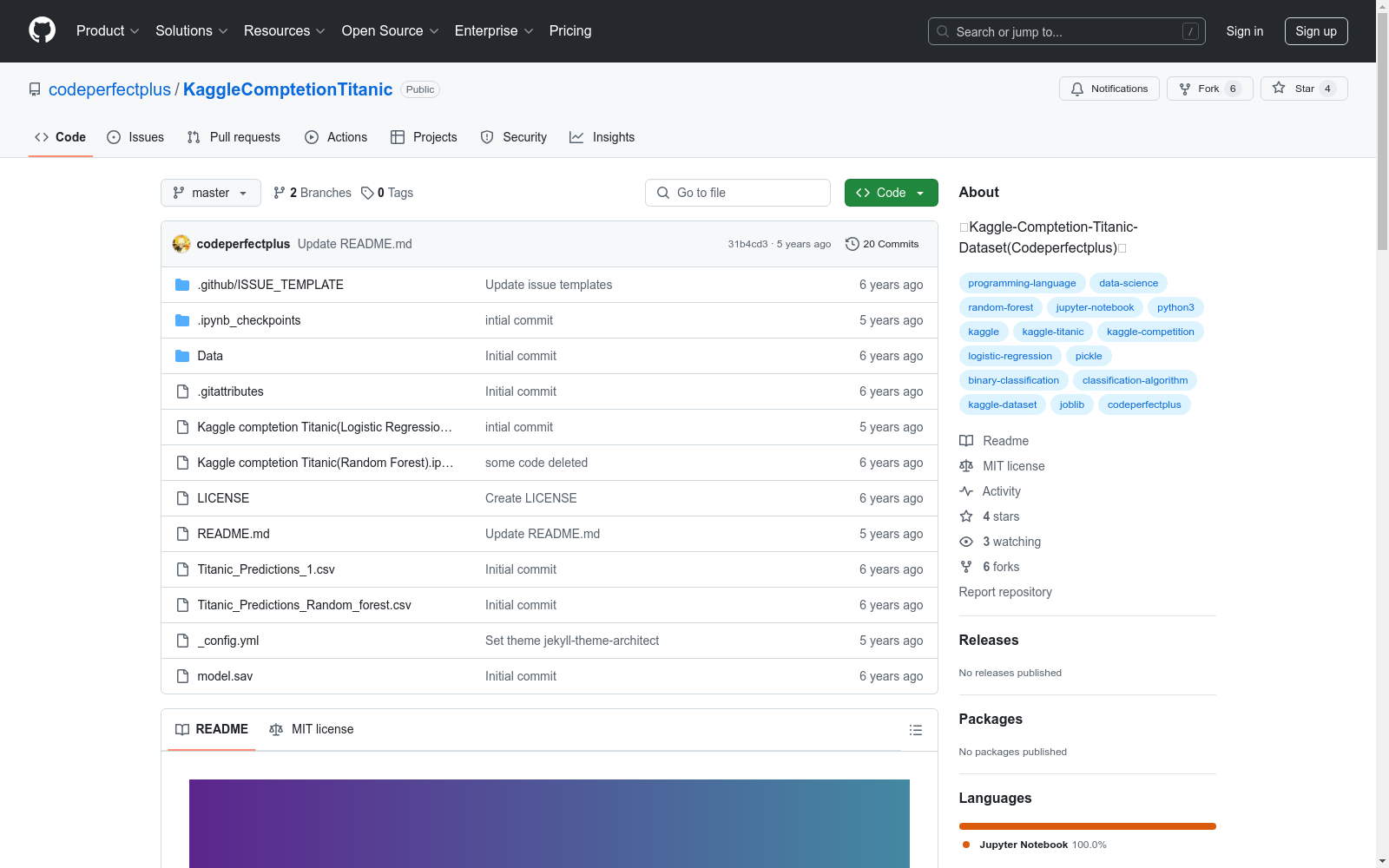1389x868 pixels.
Task: Click the fork icon in the Fork button
Action: [x=1185, y=89]
